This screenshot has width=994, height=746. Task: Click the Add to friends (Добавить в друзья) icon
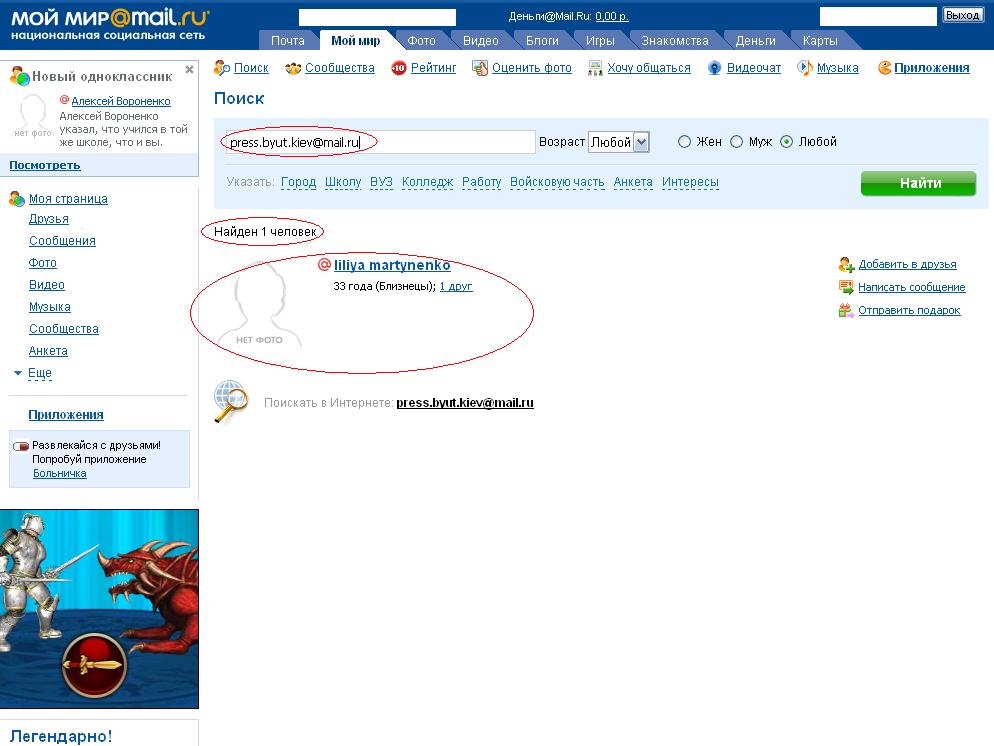[x=846, y=264]
